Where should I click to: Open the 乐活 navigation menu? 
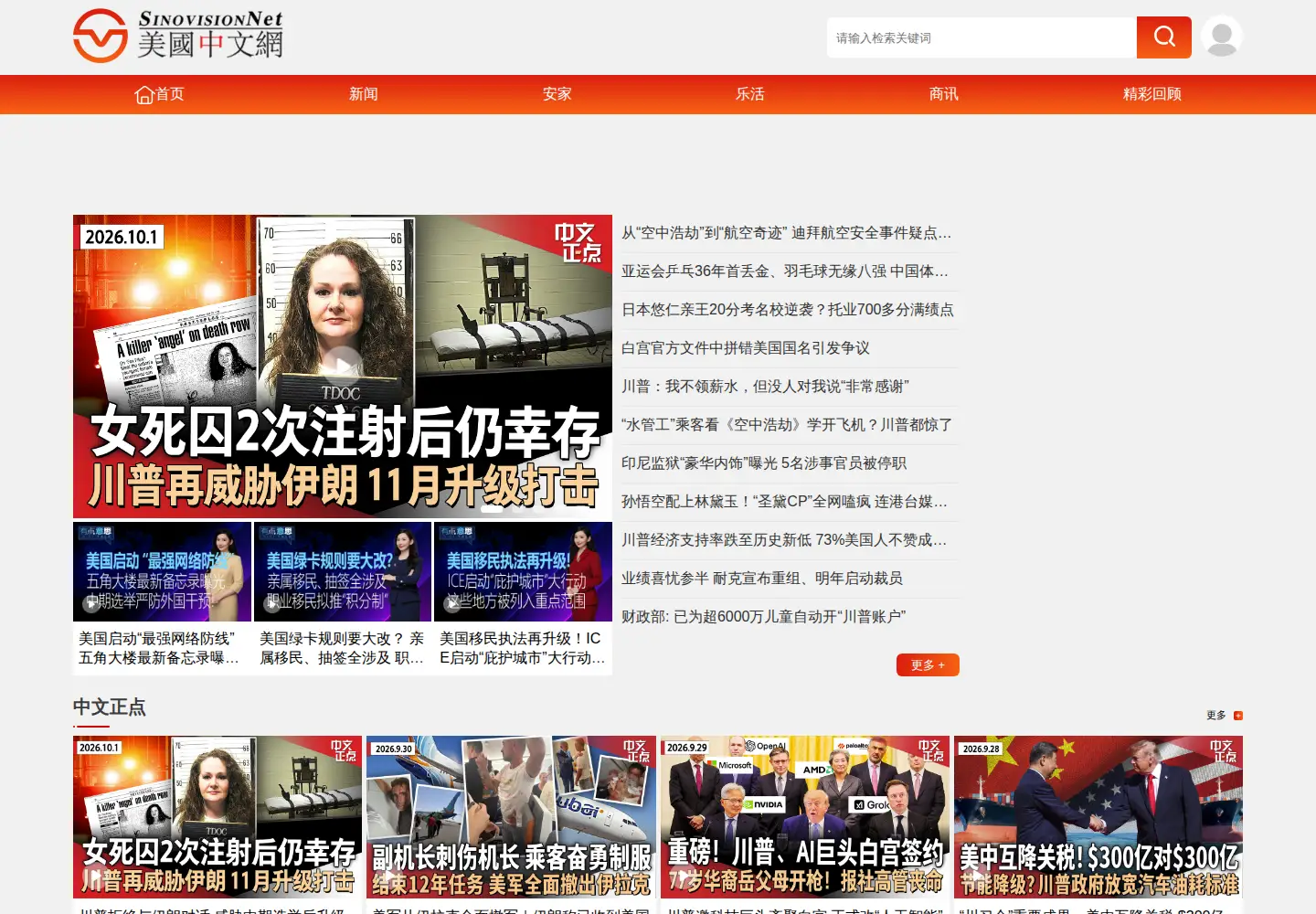point(750,94)
